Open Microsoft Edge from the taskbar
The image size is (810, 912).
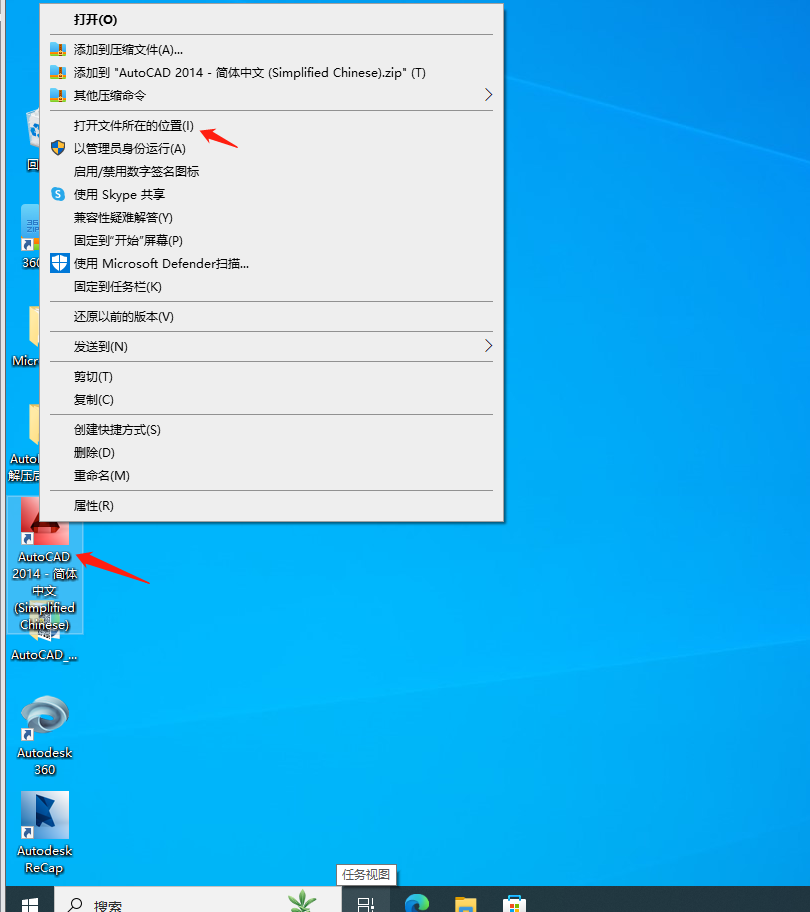[x=417, y=903]
